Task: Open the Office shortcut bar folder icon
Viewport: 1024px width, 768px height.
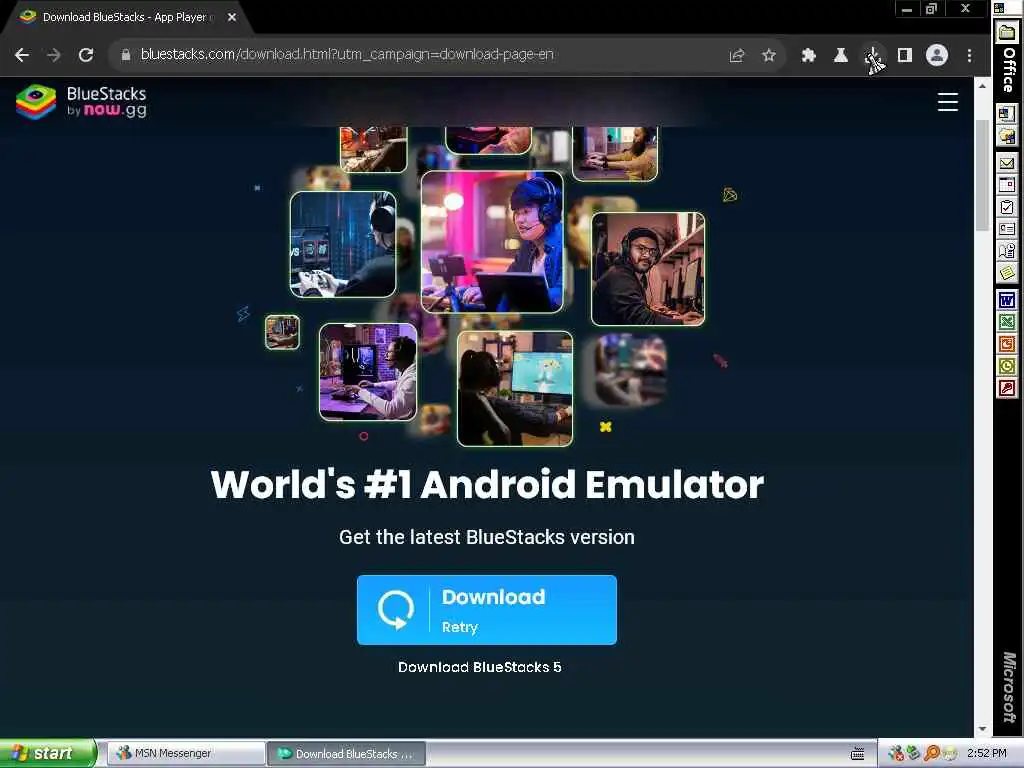Action: 1006,32
